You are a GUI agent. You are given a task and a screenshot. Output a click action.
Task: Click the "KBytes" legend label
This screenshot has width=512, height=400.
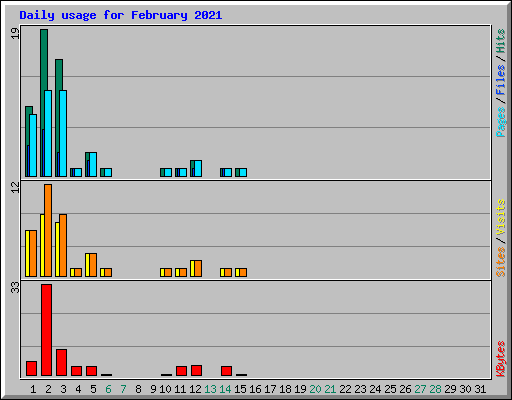click(500, 359)
